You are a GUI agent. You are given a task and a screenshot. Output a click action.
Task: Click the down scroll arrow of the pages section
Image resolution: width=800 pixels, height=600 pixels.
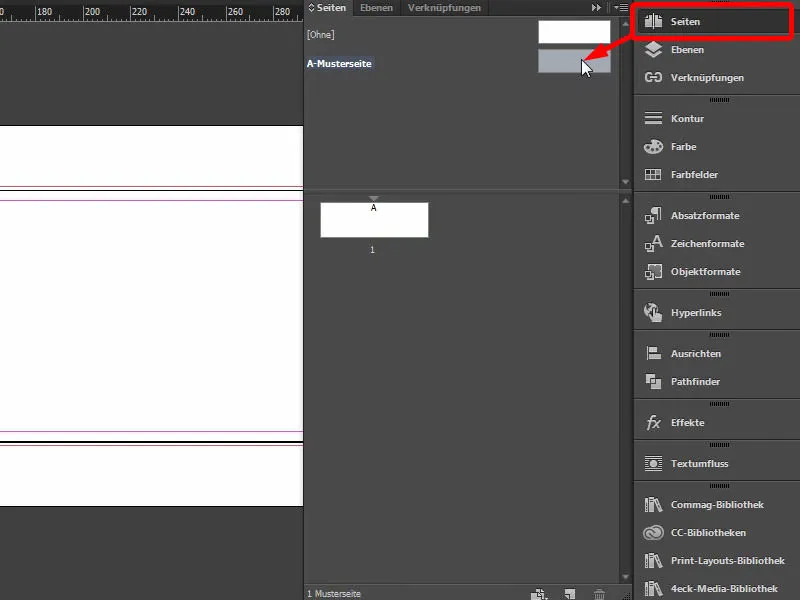[x=626, y=577]
